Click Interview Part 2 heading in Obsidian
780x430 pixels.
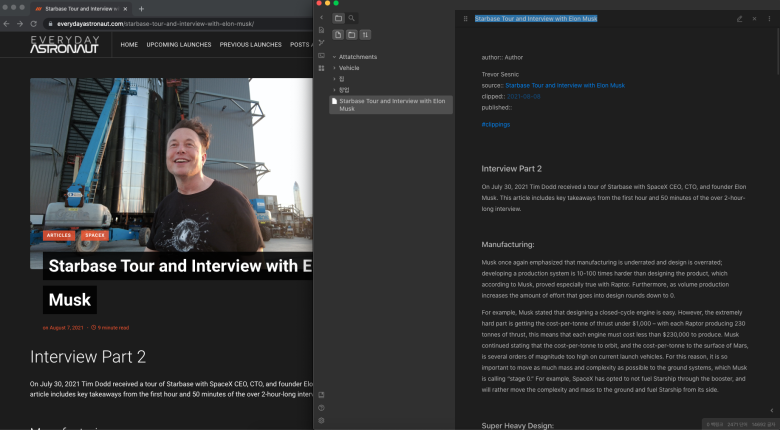(x=511, y=169)
